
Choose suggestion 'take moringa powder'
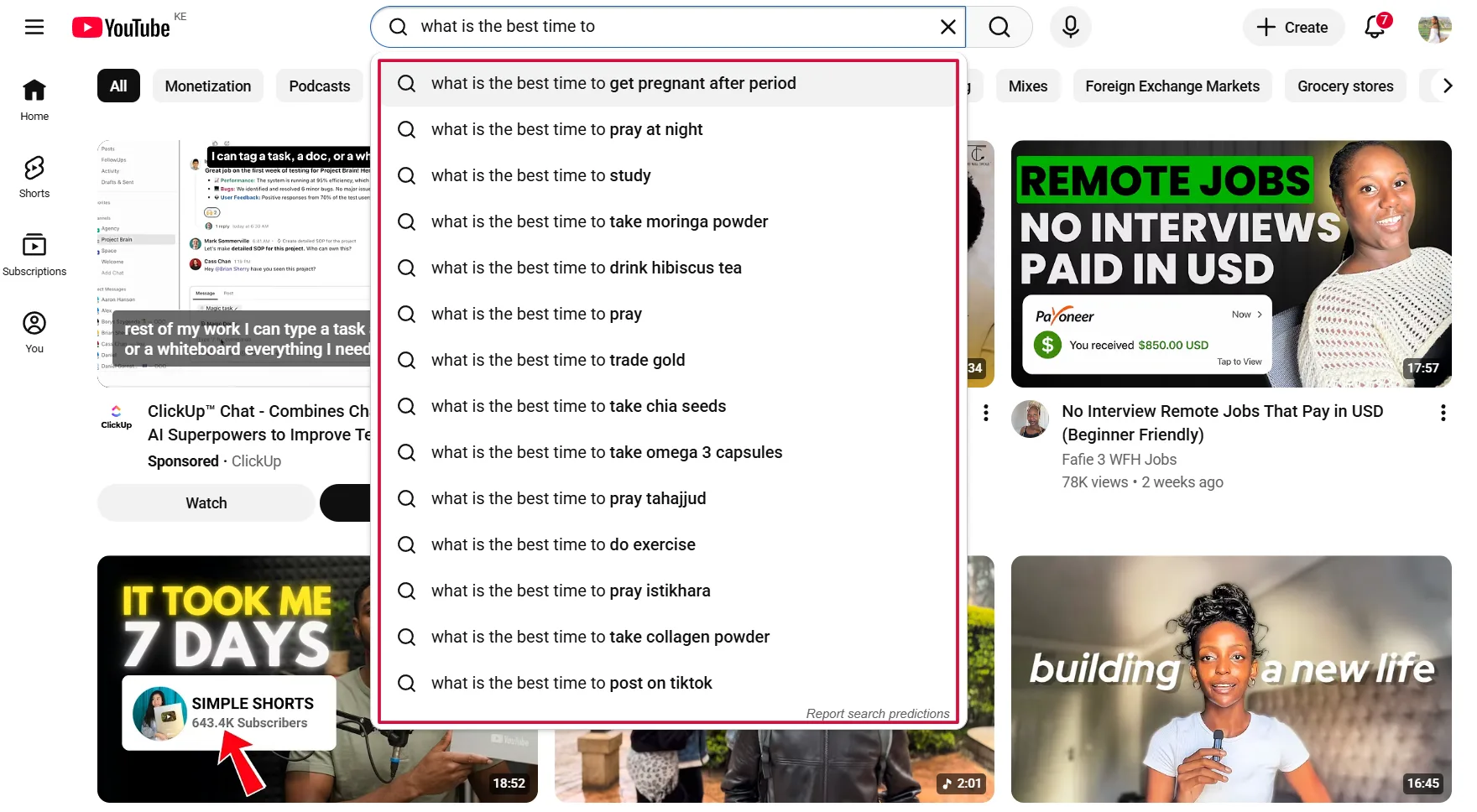pyautogui.click(x=668, y=221)
